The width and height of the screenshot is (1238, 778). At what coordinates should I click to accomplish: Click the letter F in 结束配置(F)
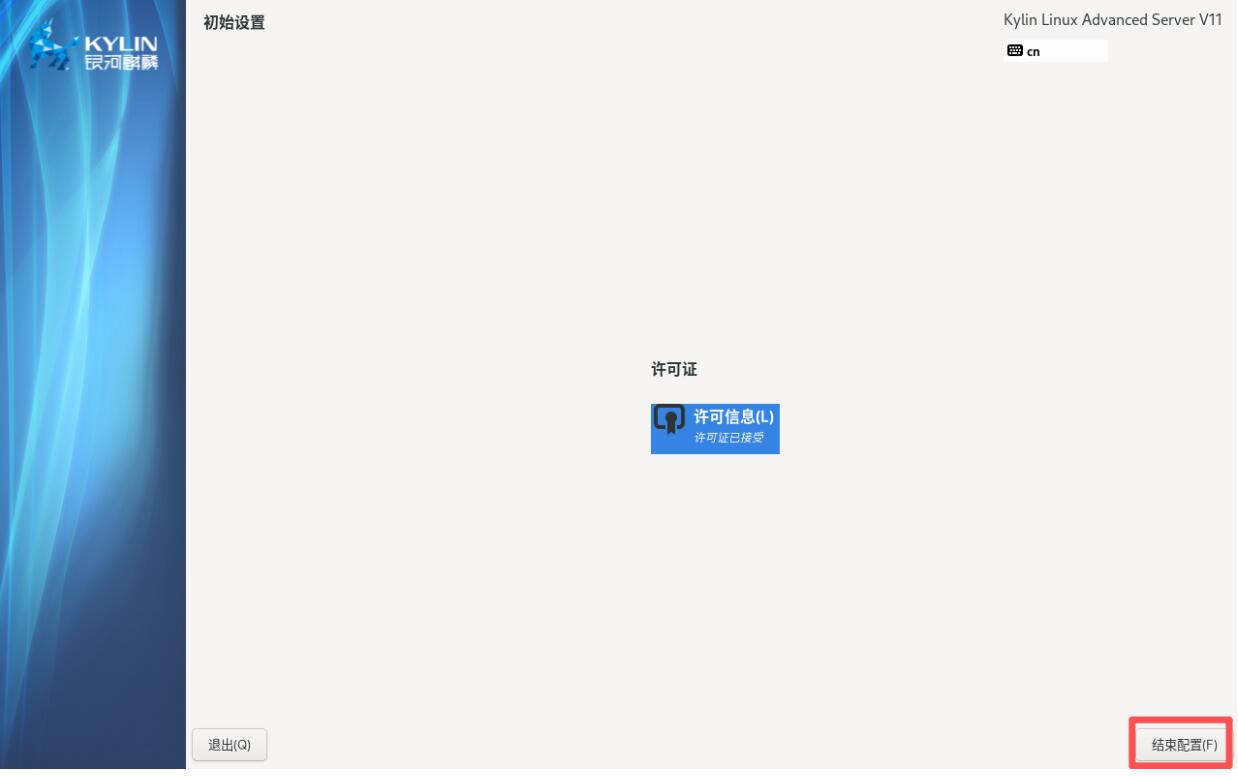[1208, 745]
